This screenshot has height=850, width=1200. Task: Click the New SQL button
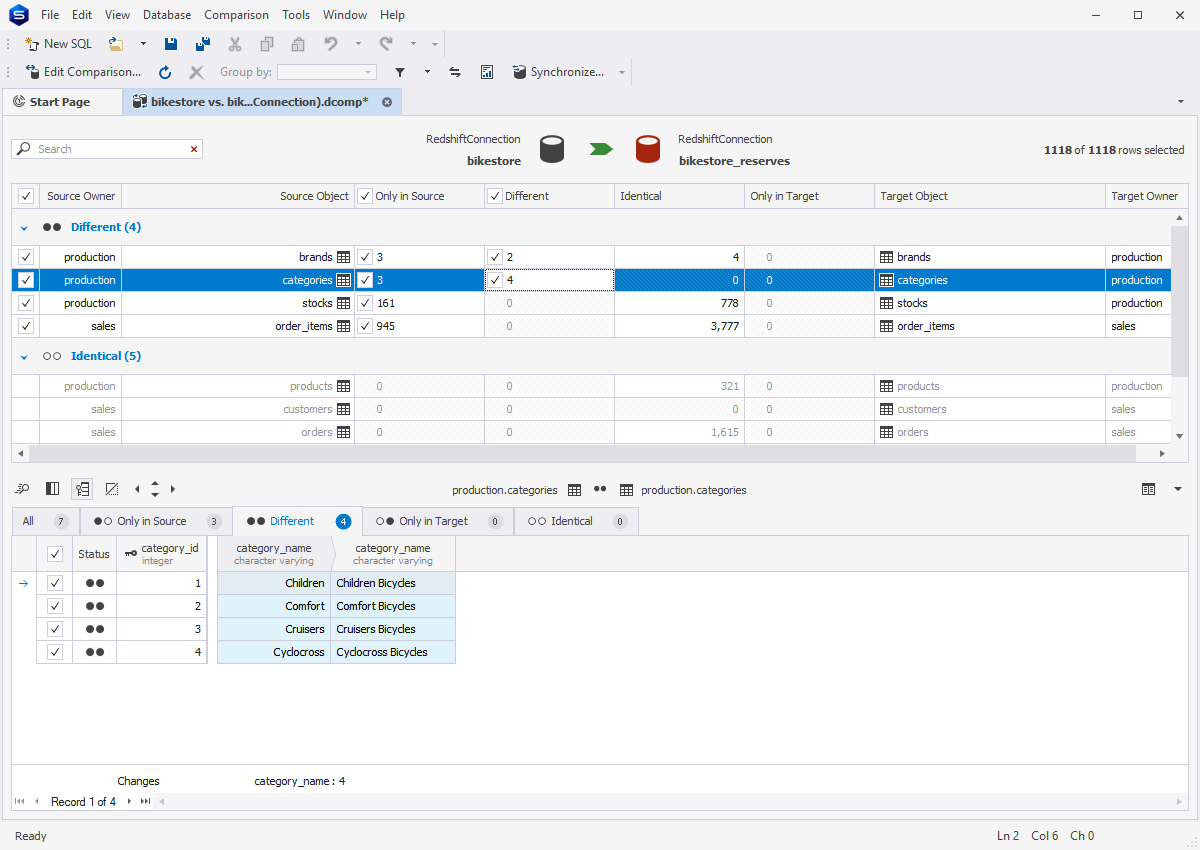(x=58, y=44)
